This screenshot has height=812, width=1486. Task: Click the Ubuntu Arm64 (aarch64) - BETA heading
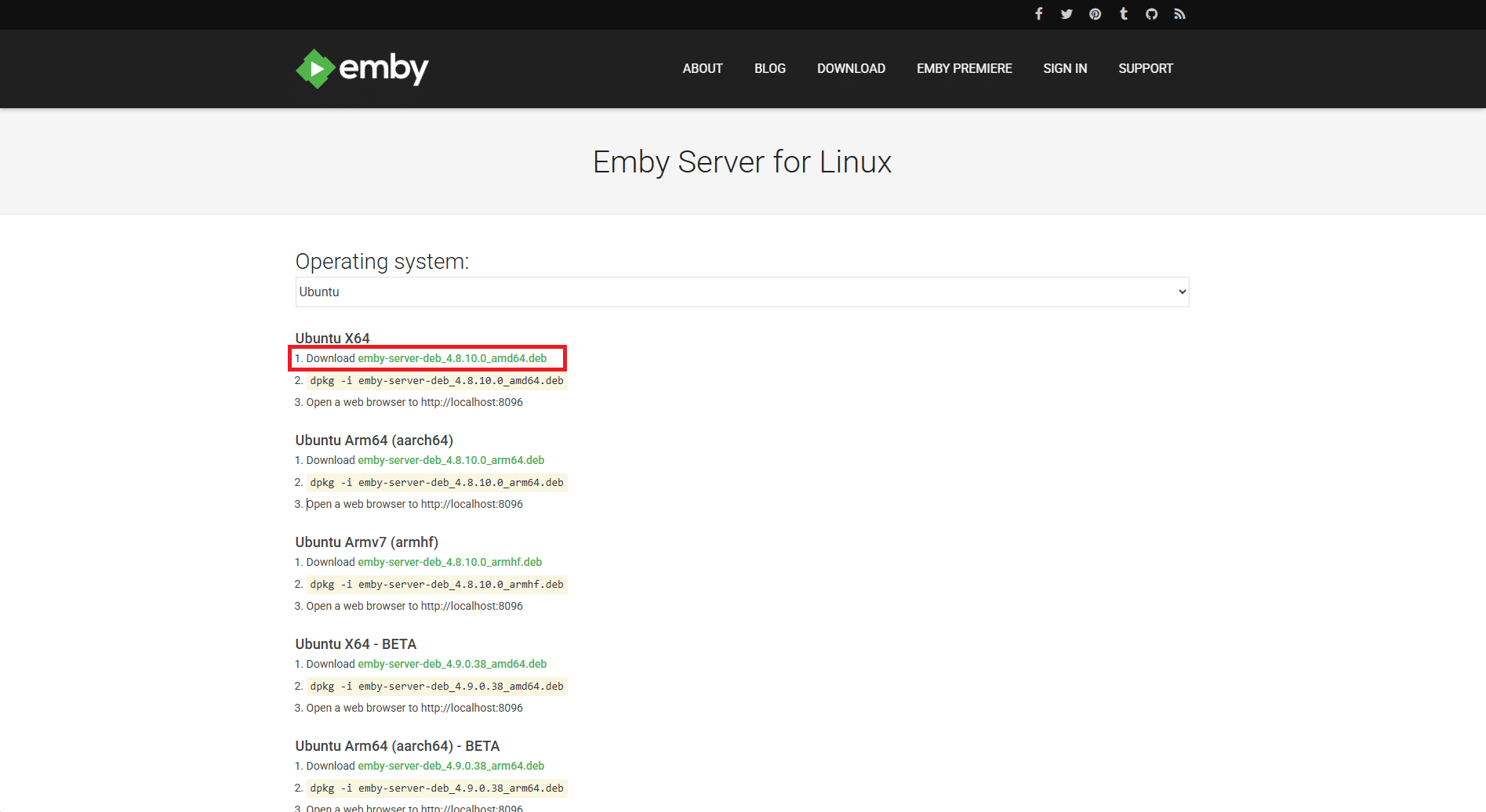[x=398, y=746]
